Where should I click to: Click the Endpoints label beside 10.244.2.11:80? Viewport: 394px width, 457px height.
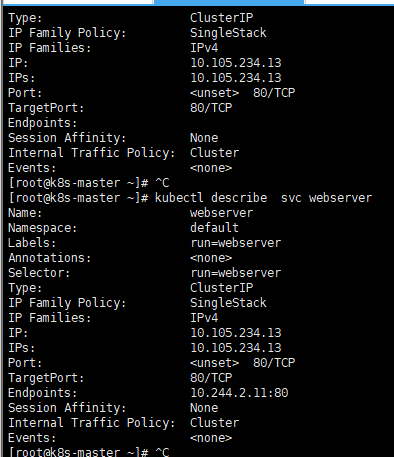43,393
